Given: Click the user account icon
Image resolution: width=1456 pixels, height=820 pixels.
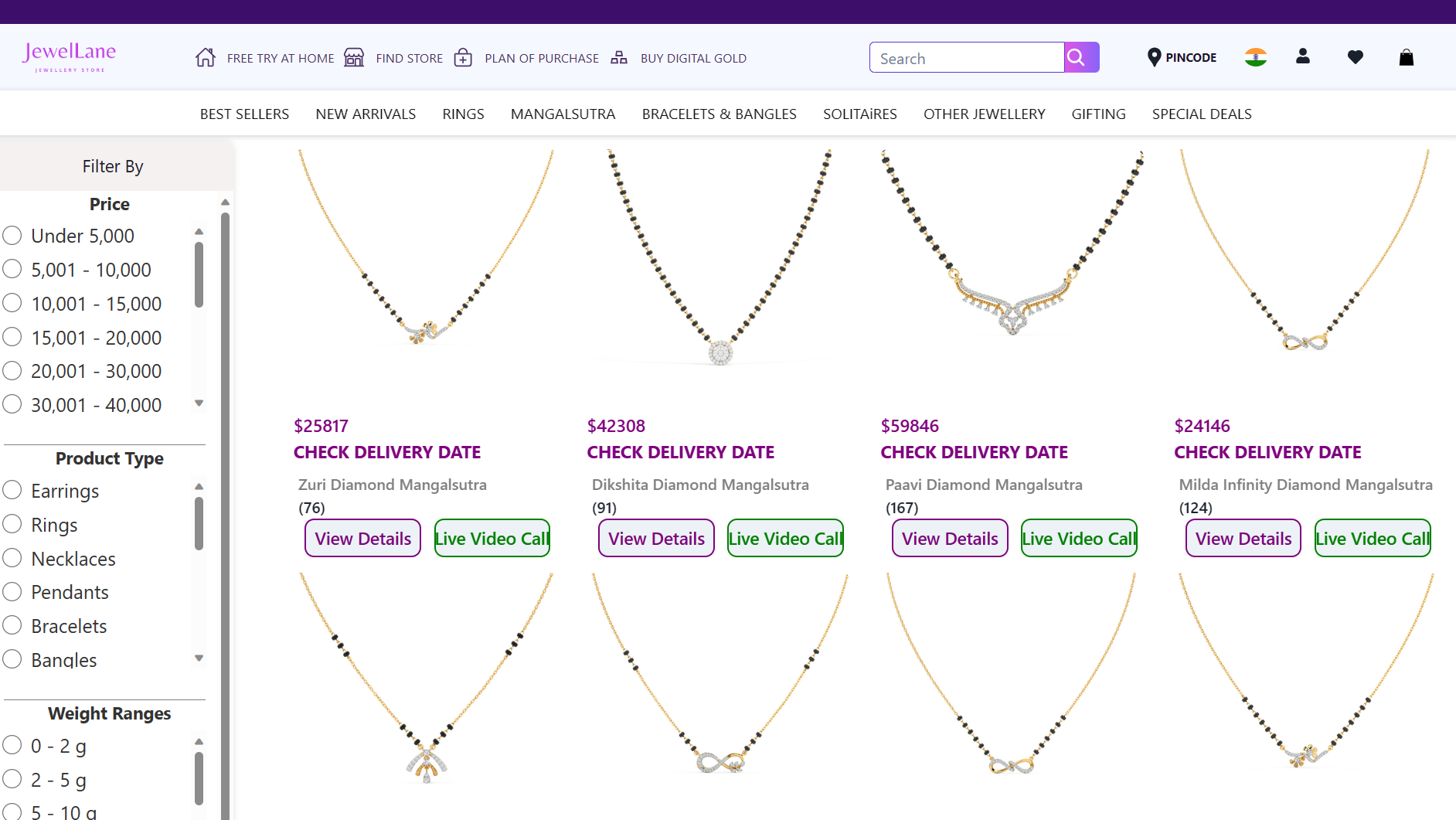Looking at the screenshot, I should (1303, 56).
